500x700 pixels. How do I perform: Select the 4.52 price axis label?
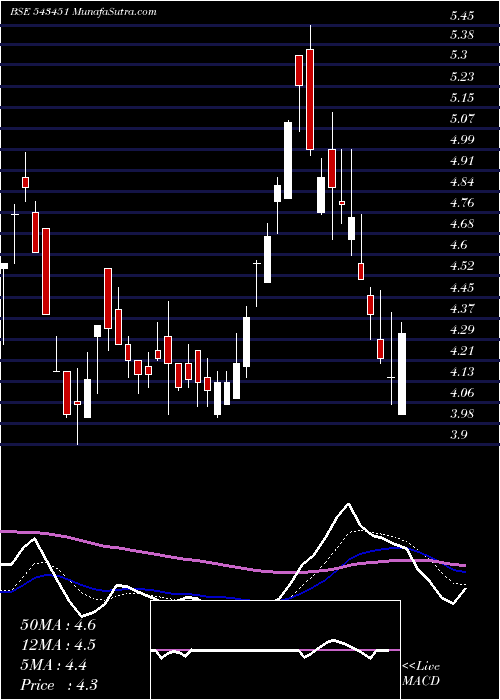click(462, 267)
